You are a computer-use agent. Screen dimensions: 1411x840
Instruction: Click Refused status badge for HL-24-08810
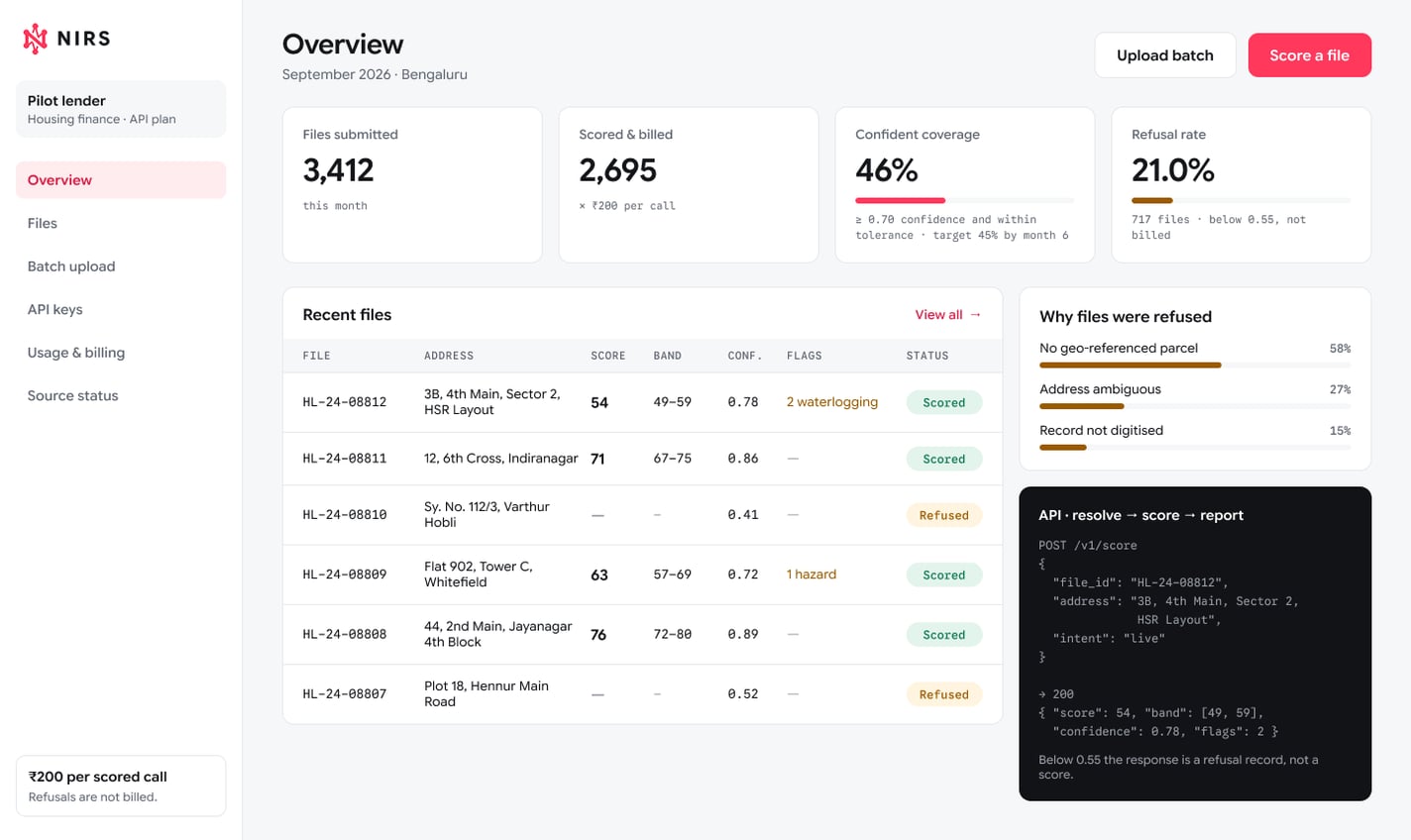(x=944, y=515)
